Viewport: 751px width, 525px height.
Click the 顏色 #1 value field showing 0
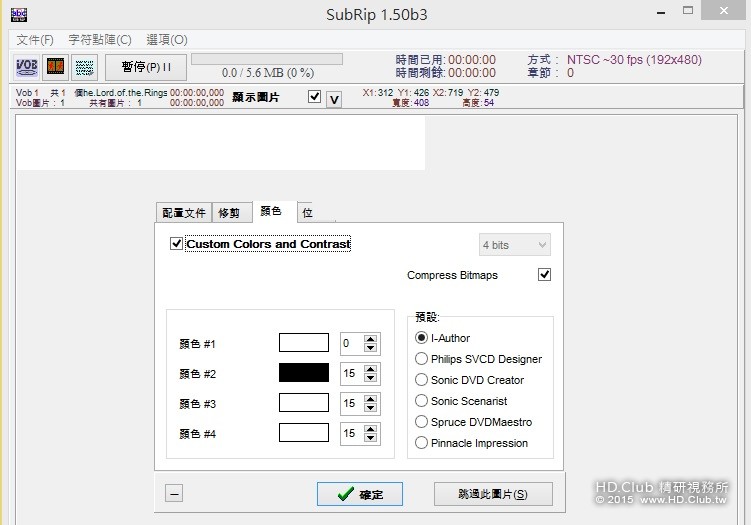[352, 343]
